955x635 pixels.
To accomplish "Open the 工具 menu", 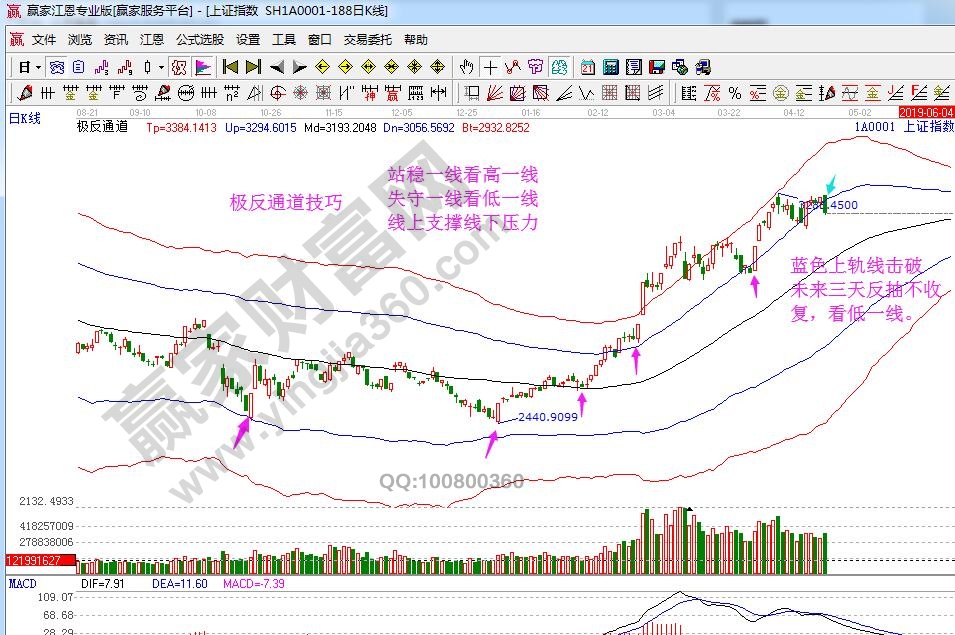I will coord(284,40).
